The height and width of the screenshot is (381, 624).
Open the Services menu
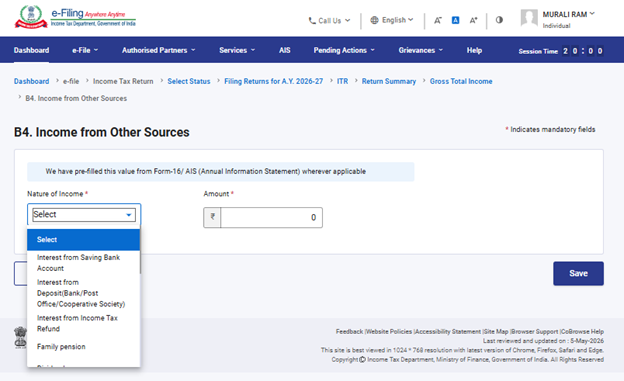[237, 50]
